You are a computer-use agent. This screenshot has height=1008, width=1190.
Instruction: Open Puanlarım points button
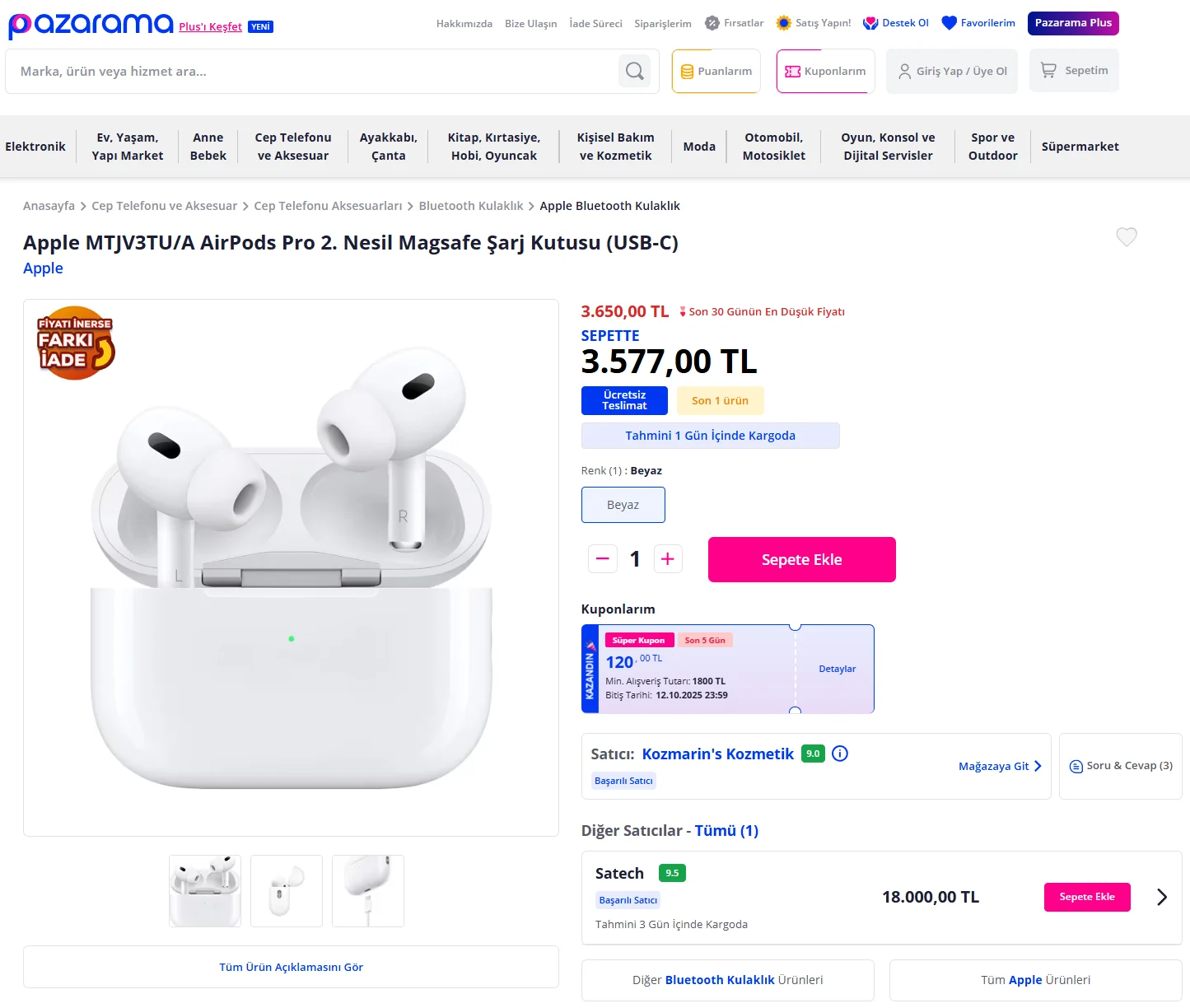pyautogui.click(x=716, y=72)
